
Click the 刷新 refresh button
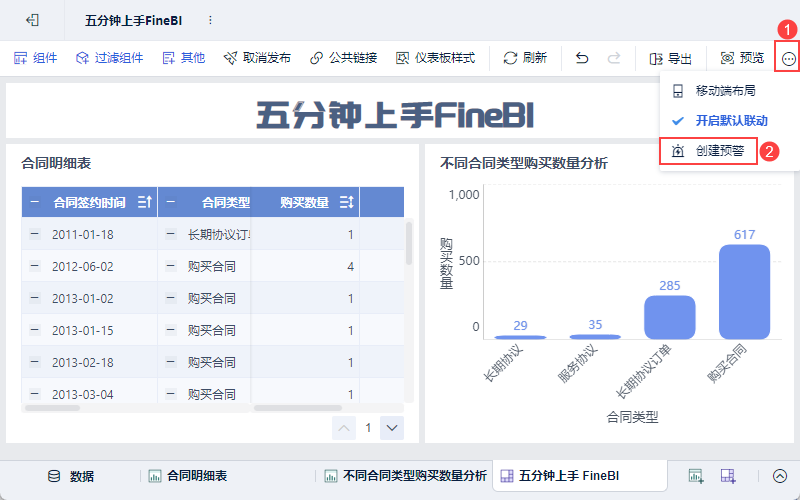click(525, 58)
